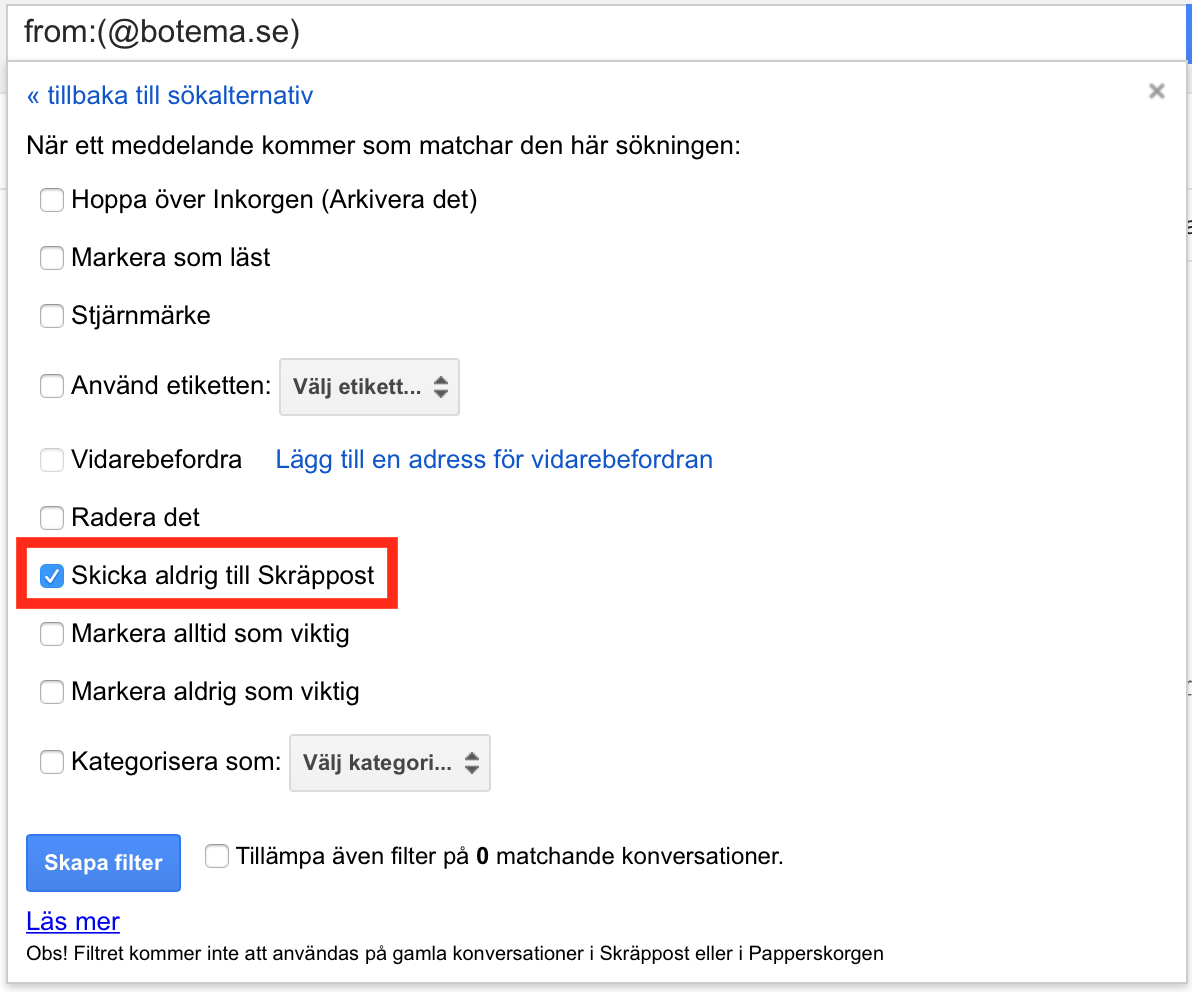The height and width of the screenshot is (992, 1192).
Task: Click the 'Skapa filter' button
Action: pos(103,863)
